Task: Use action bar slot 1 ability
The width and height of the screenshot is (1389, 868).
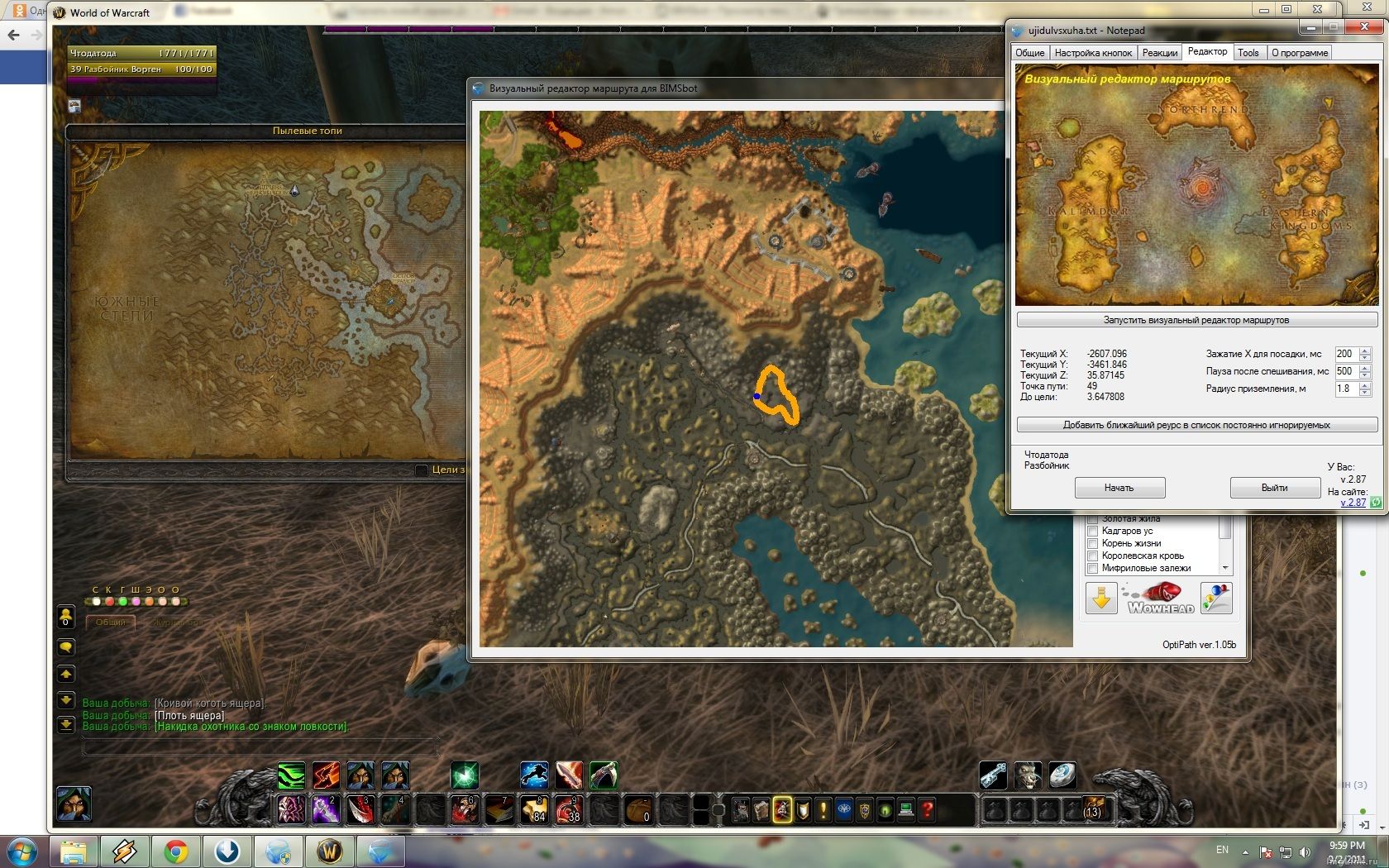Action: [x=291, y=809]
